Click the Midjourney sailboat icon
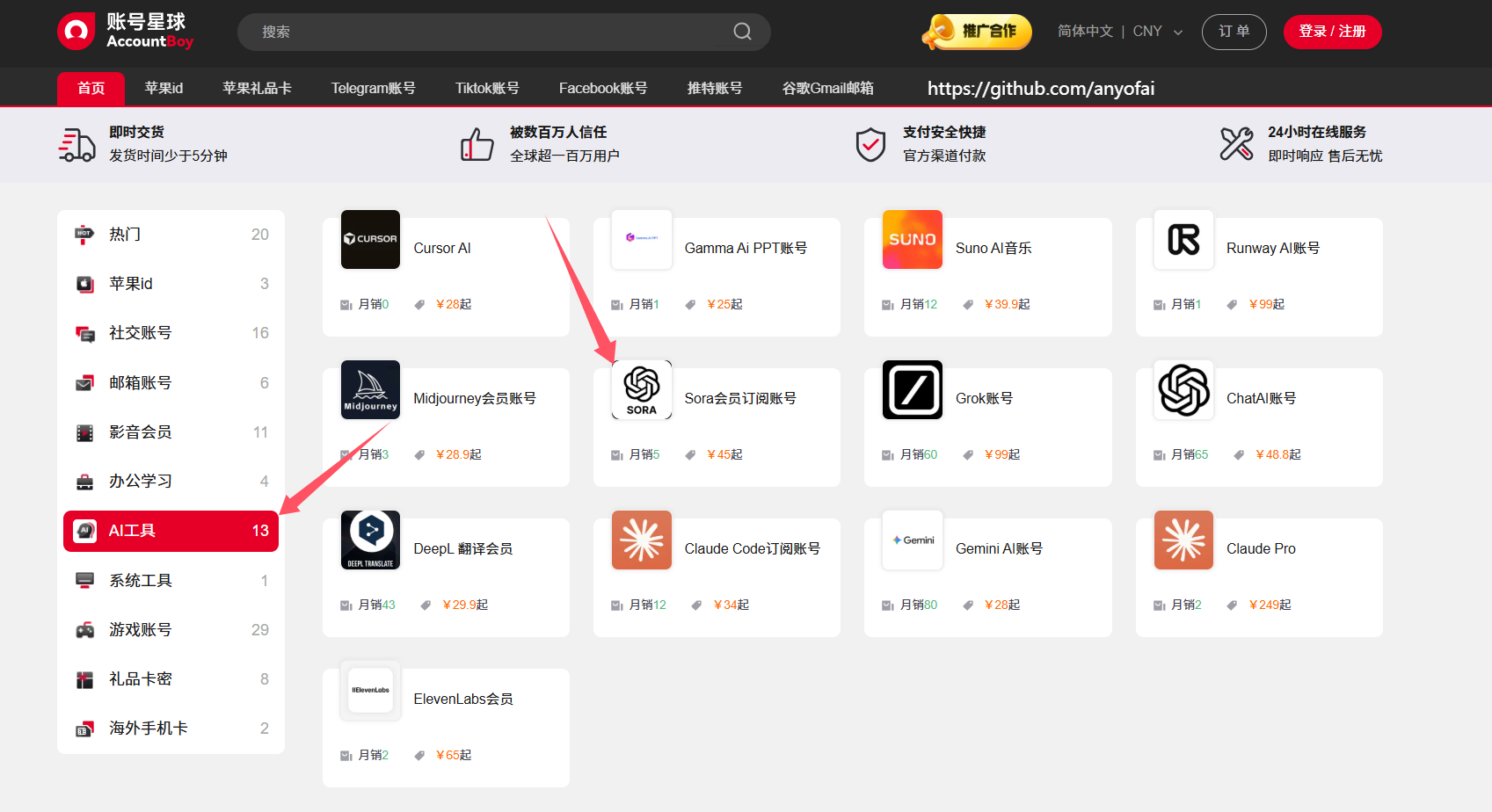The image size is (1492, 812). pyautogui.click(x=369, y=389)
